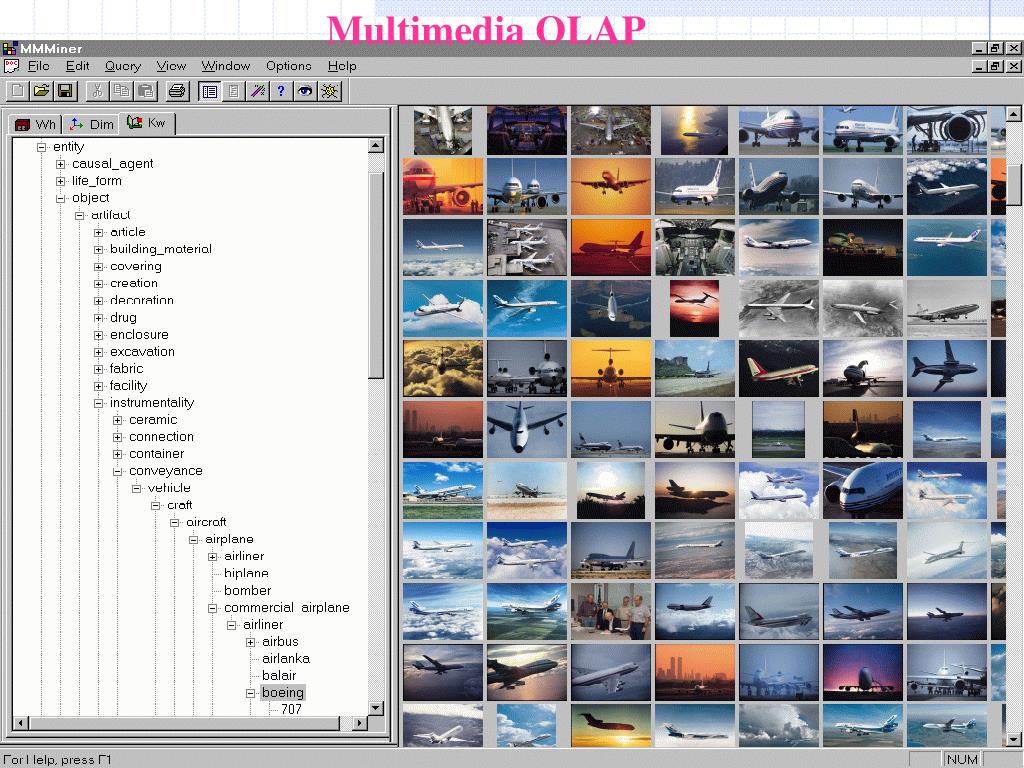Click the tree horizontal scroll left arrow
1024x768 pixels.
[x=20, y=723]
